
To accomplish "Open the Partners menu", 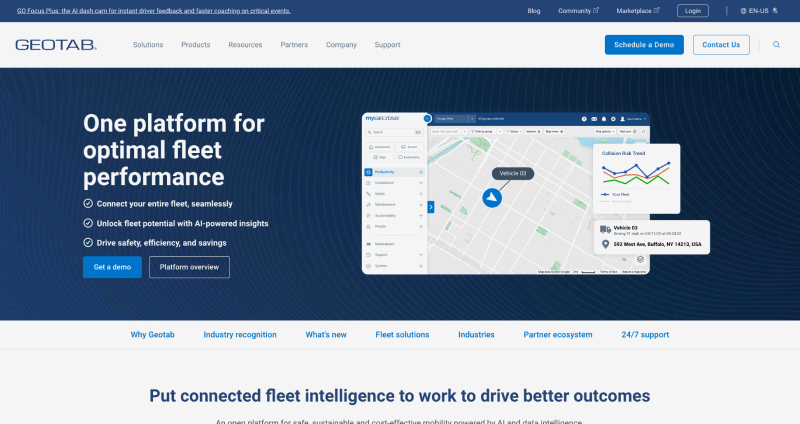I will click(x=294, y=45).
